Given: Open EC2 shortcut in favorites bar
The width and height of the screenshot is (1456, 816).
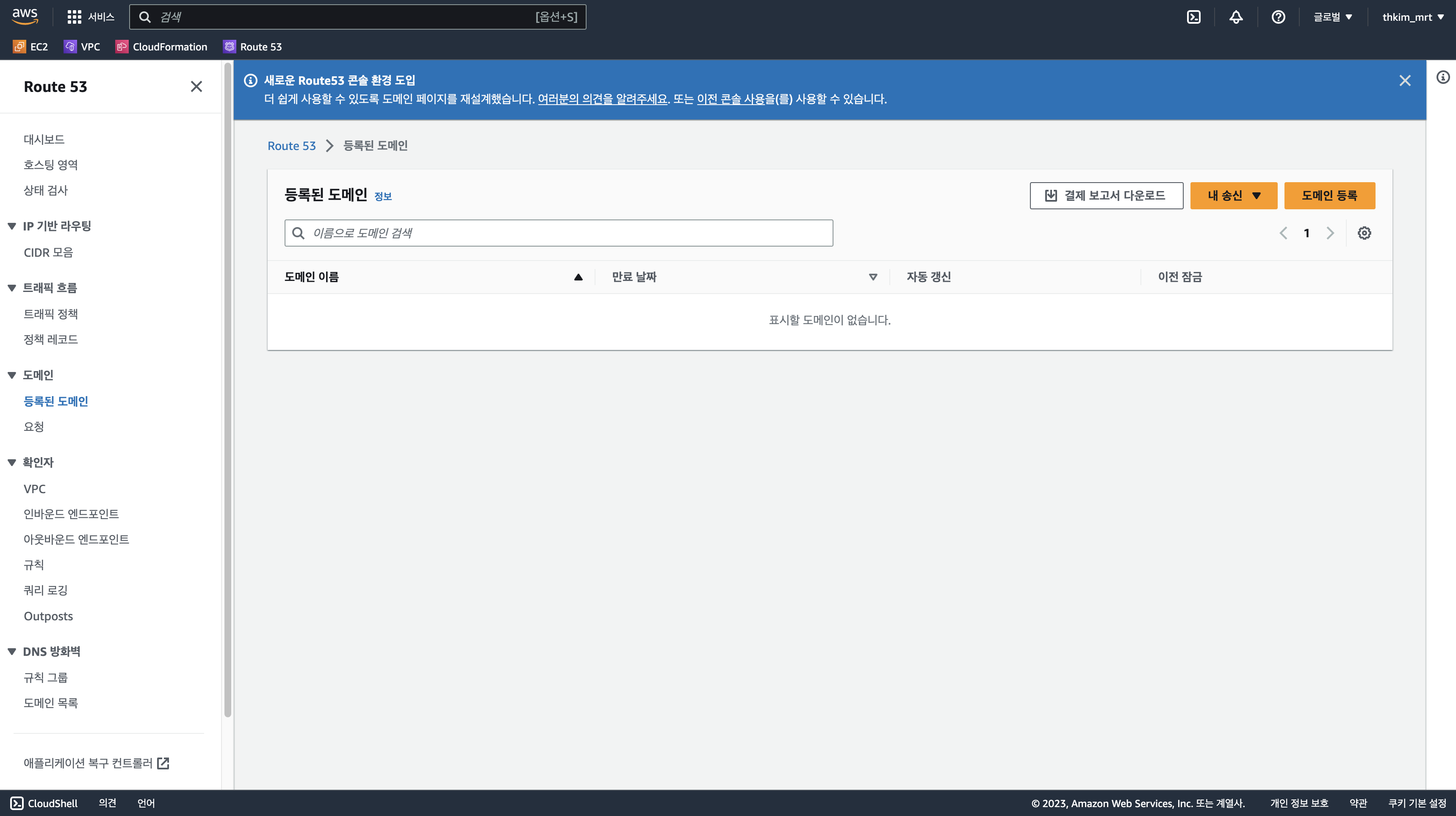Looking at the screenshot, I should click(30, 47).
